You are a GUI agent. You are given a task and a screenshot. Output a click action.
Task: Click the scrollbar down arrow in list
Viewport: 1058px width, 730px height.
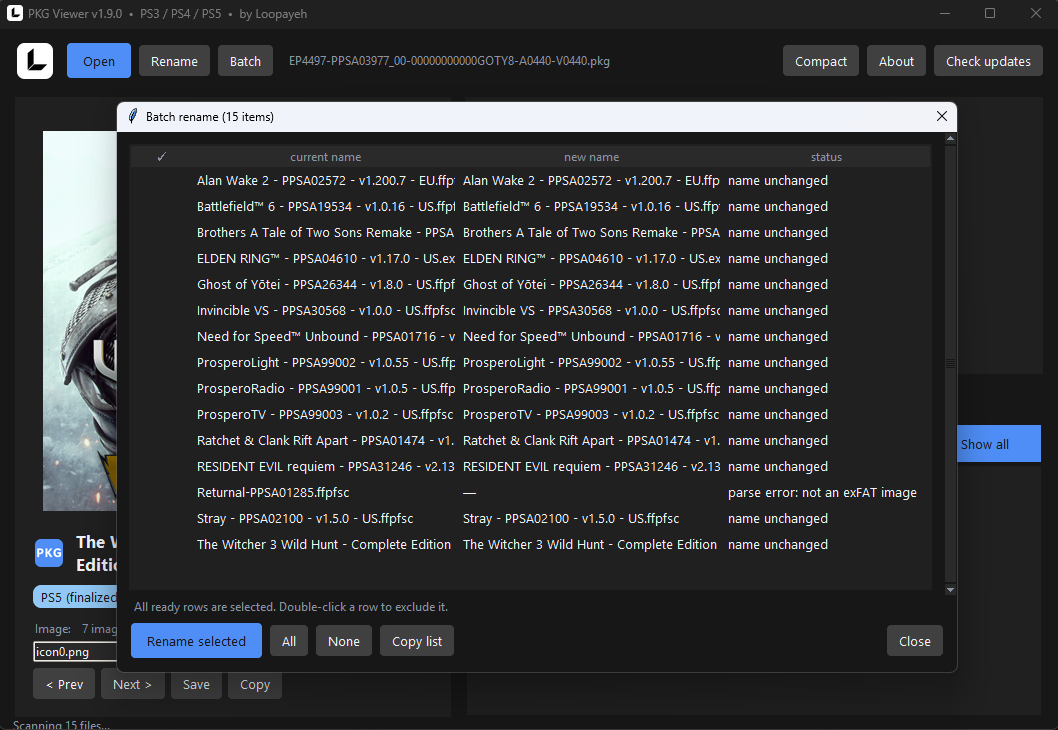click(950, 590)
